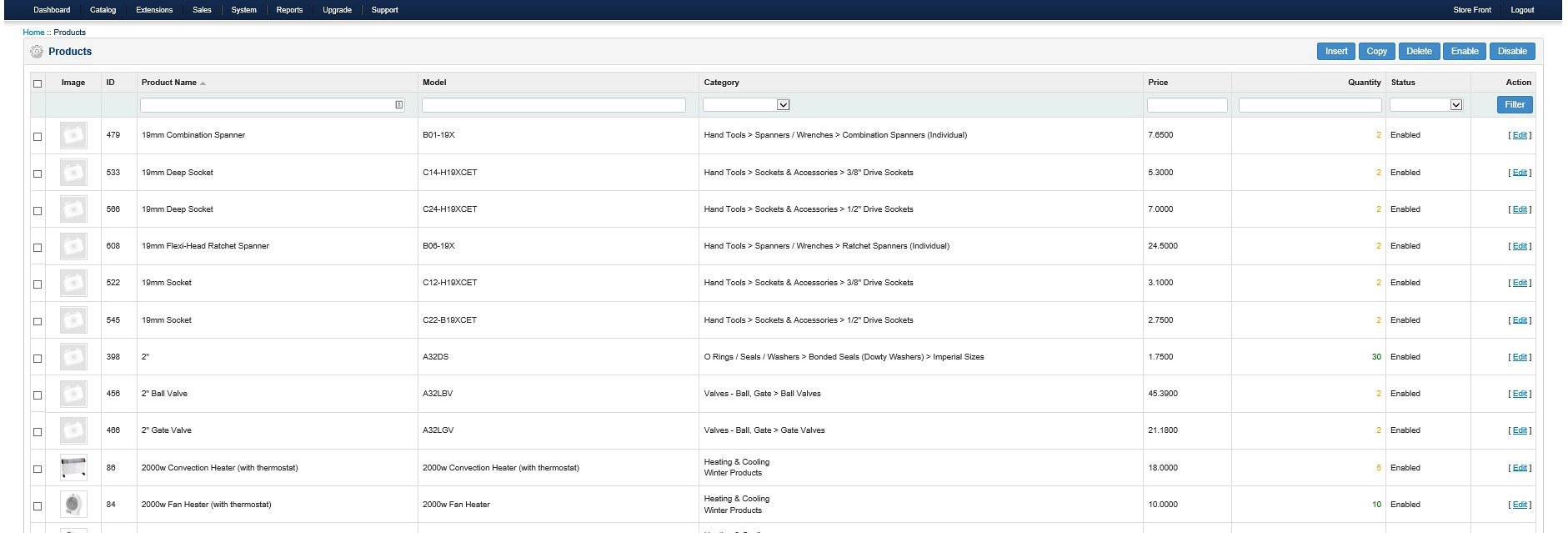Screen dimensions: 1568x533
Task: Click autofill icon inside Product Name filter
Action: coord(398,105)
